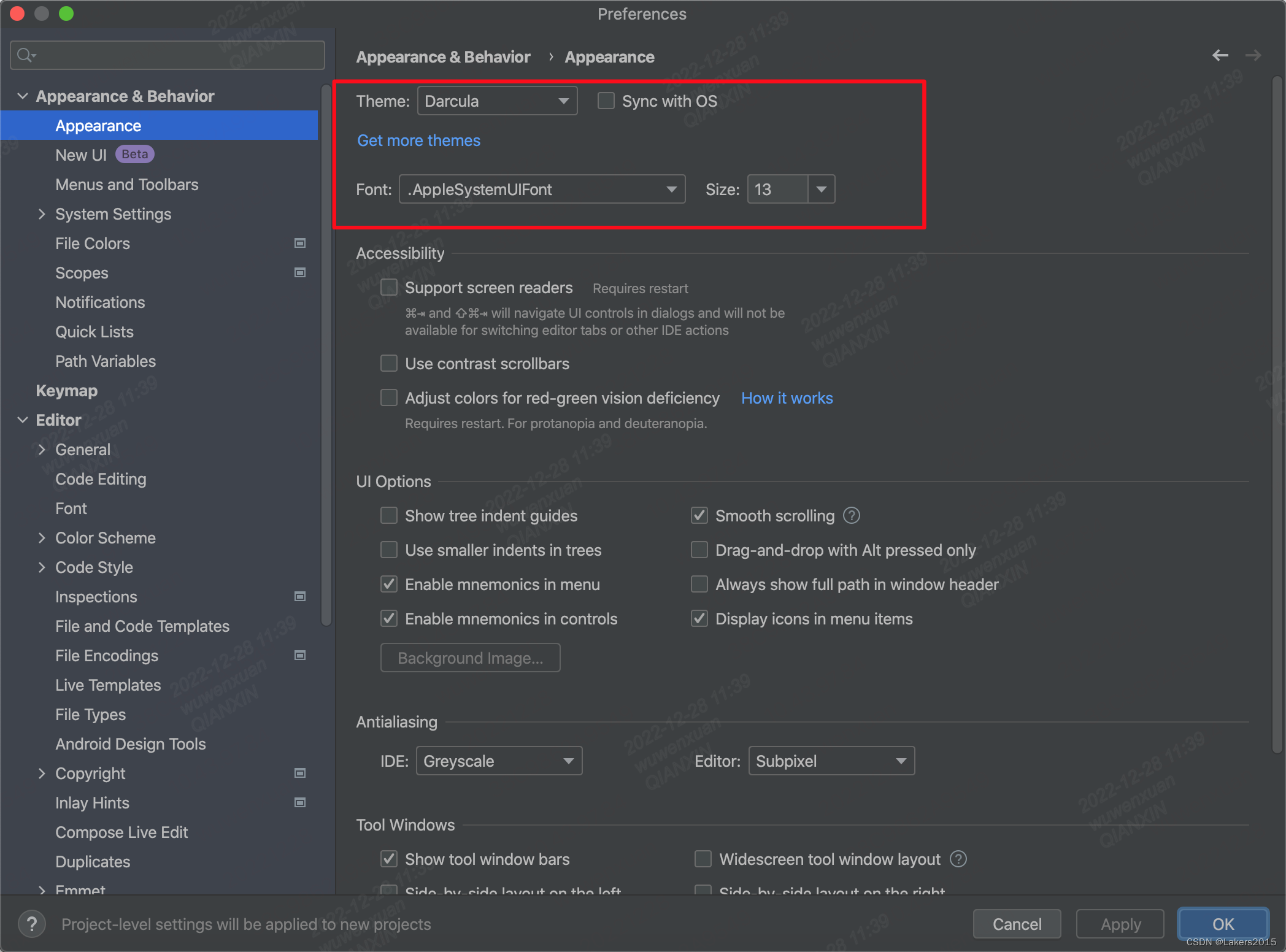Click the Notifications icon in sidebar
The height and width of the screenshot is (952, 1286).
coord(100,301)
